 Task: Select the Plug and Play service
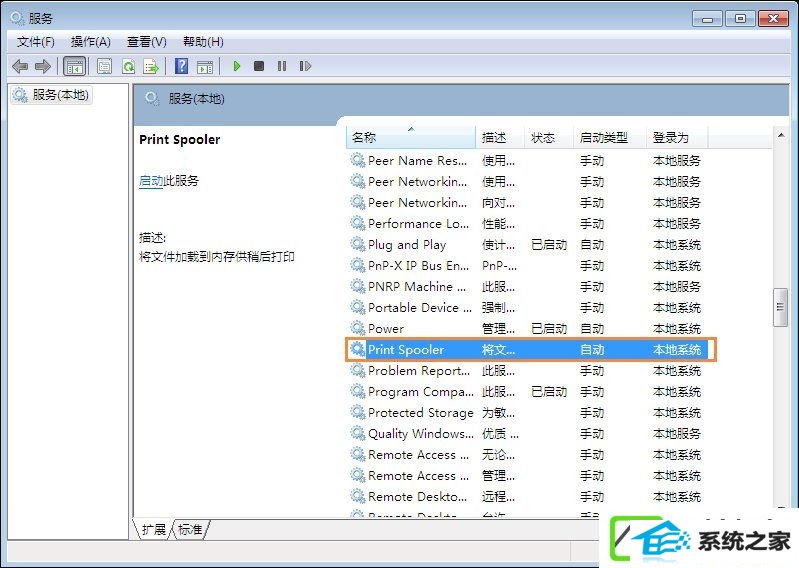pos(527,245)
